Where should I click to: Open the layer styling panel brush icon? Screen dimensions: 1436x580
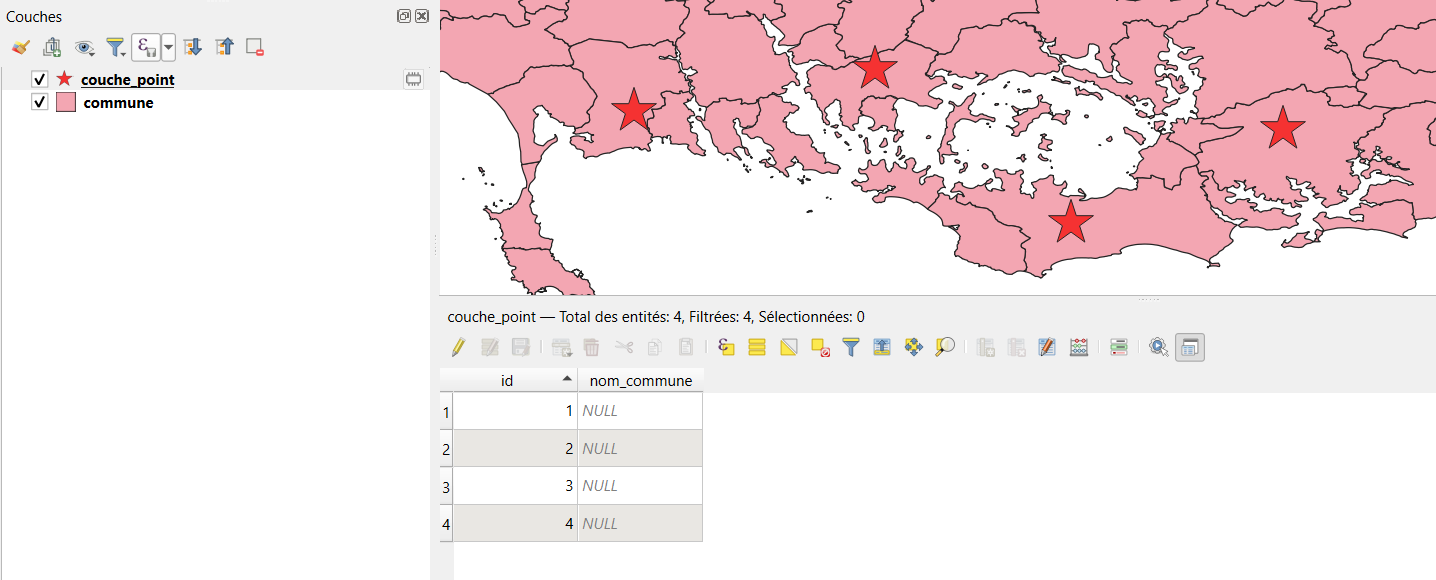pyautogui.click(x=21, y=47)
